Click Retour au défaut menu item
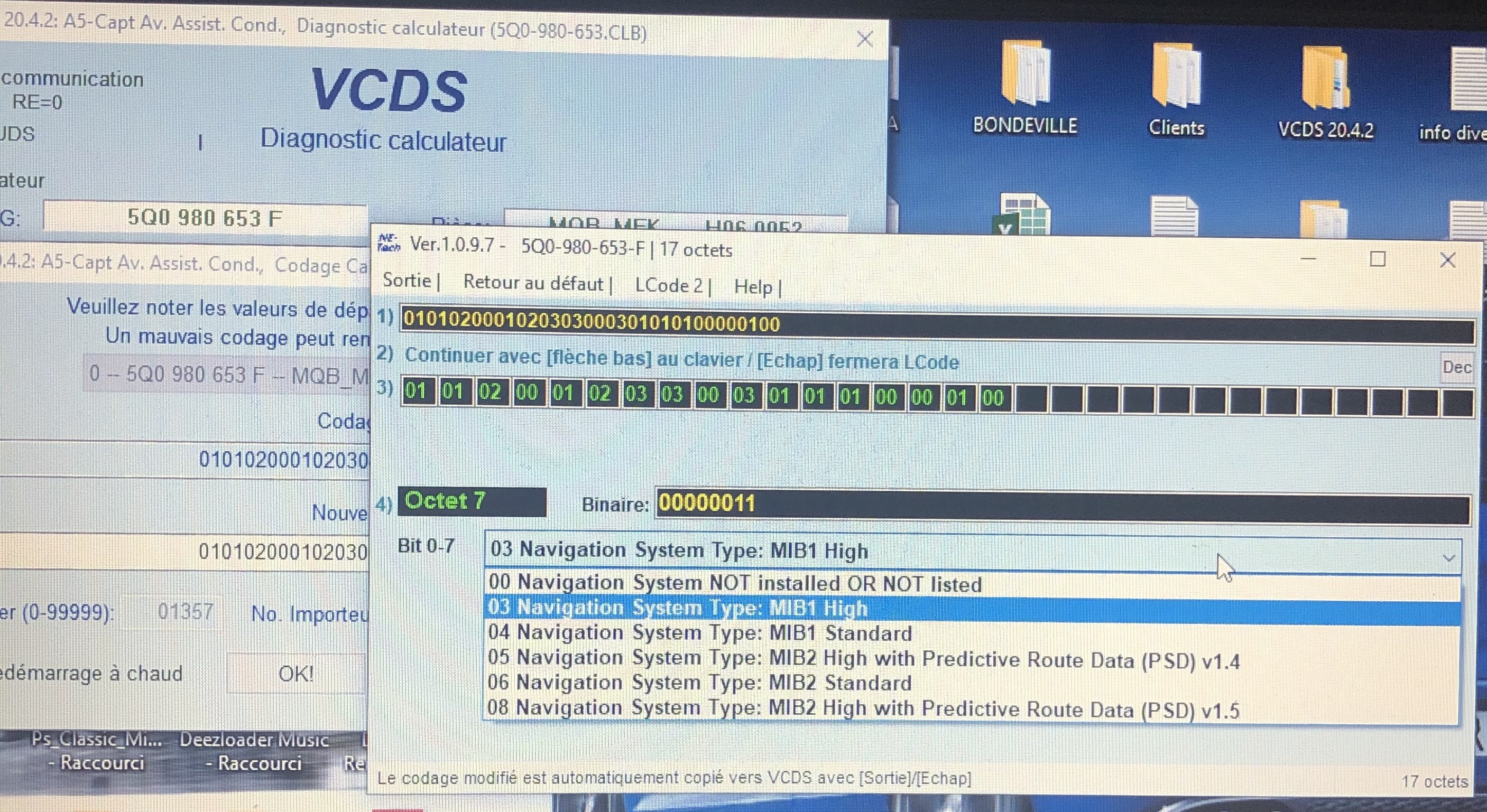1487x812 pixels. (x=533, y=283)
